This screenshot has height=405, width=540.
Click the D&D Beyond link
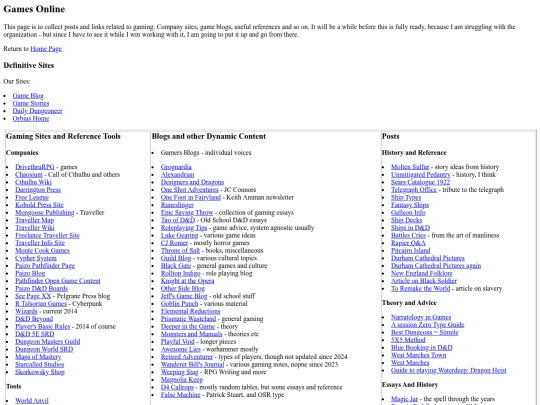point(34,319)
